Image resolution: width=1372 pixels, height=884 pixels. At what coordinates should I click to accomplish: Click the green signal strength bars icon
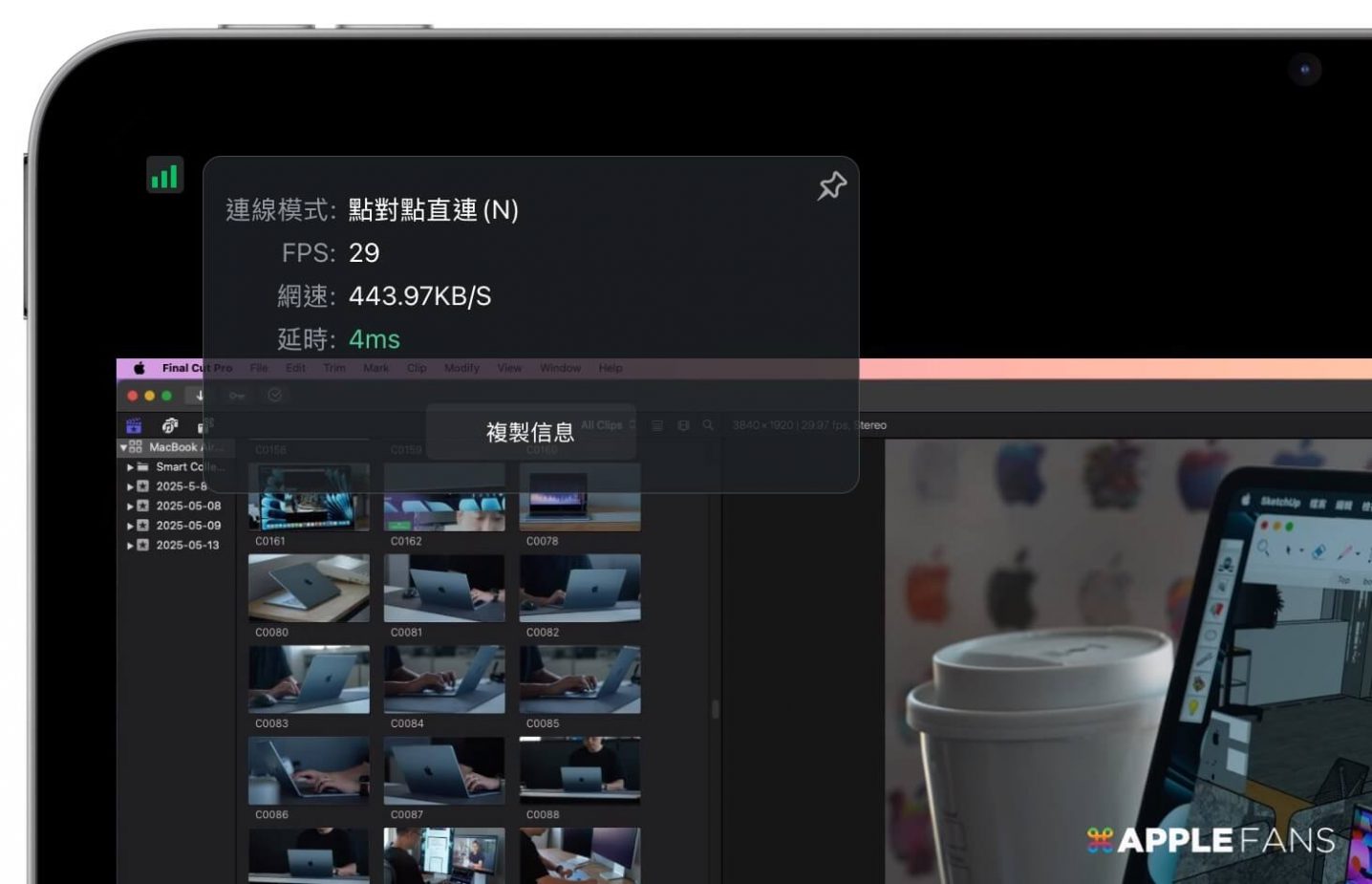click(164, 176)
